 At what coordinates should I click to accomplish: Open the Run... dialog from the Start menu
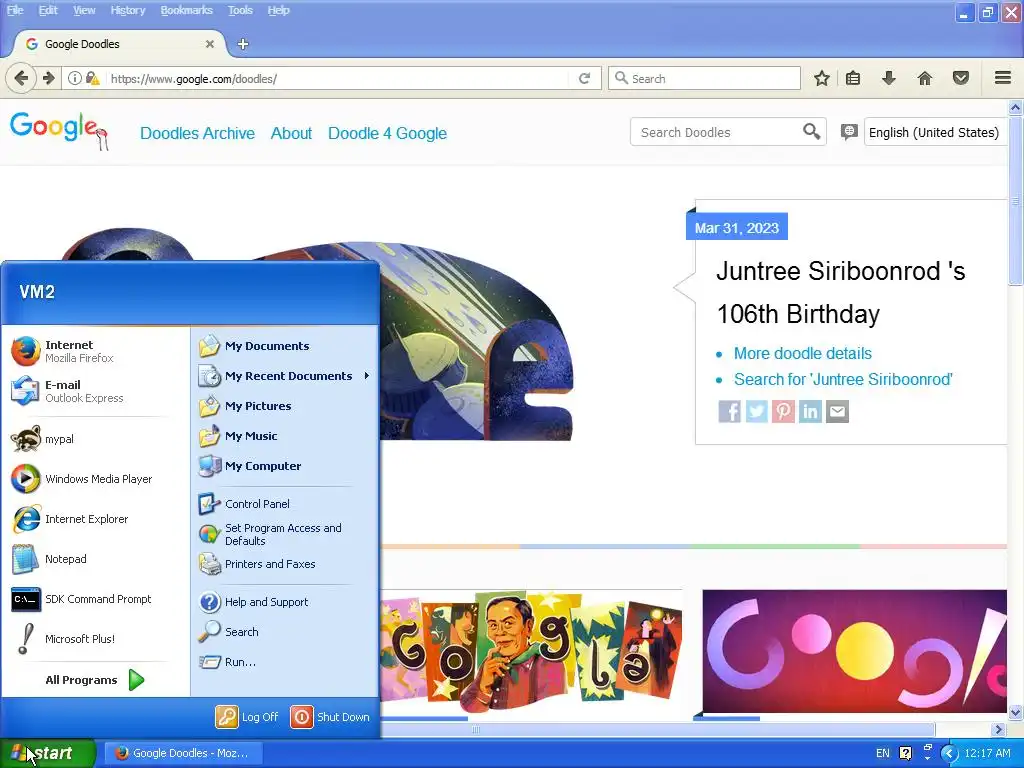coord(285,662)
